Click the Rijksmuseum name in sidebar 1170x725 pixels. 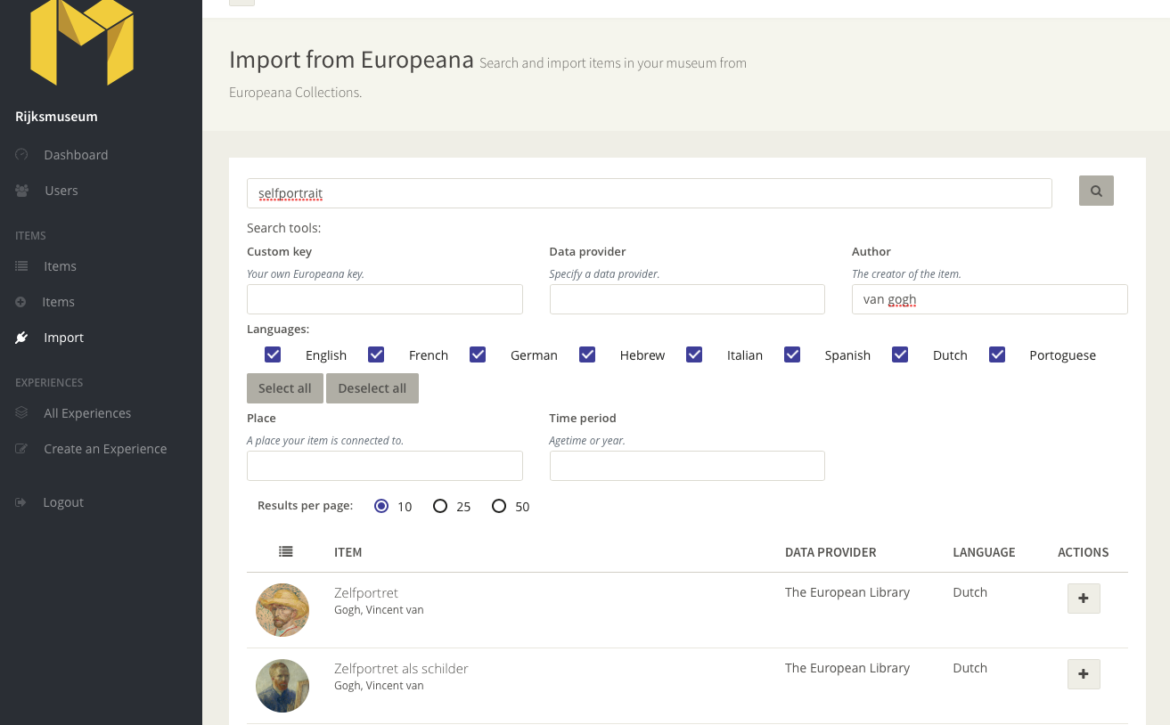56,116
